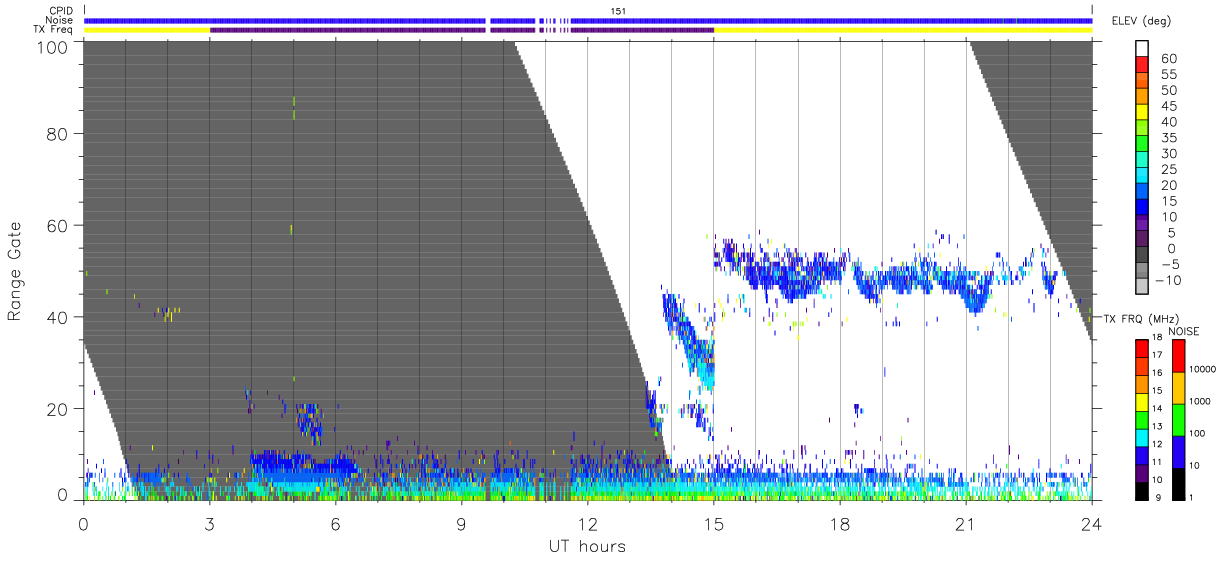1228x567 pixels.
Task: Click the blue swatch in NOISE color bar
Action: point(1180,451)
